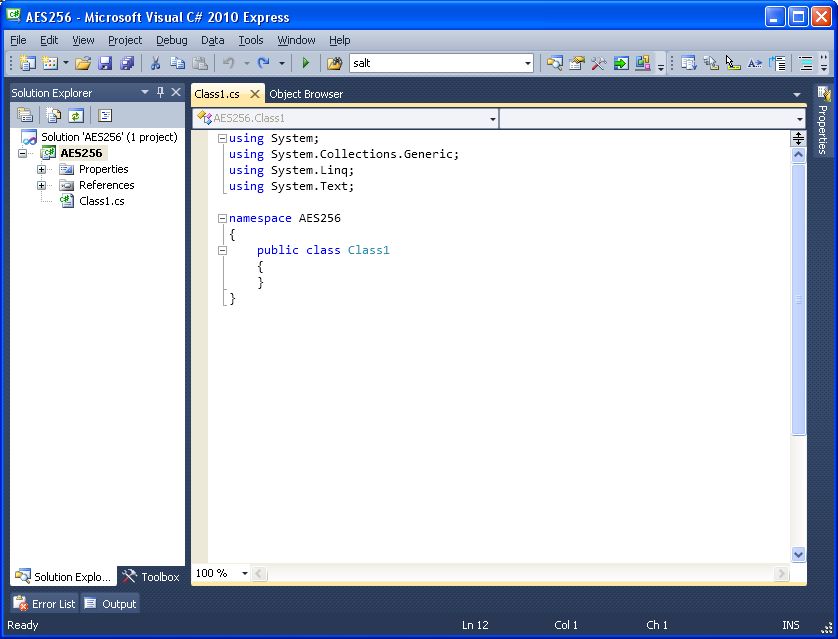Collapse the namespace AES256 code block

click(222, 218)
